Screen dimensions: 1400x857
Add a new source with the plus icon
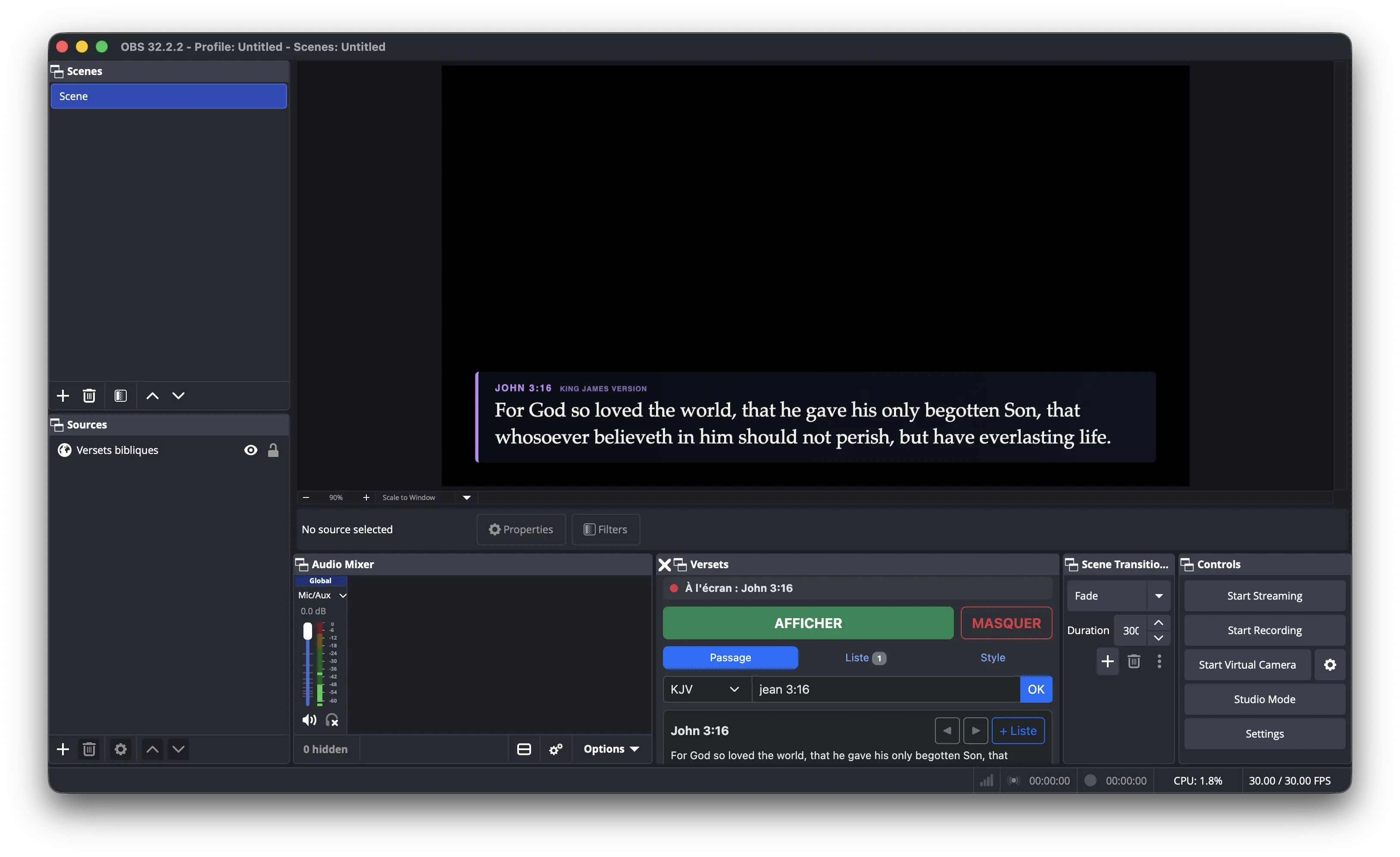62,749
